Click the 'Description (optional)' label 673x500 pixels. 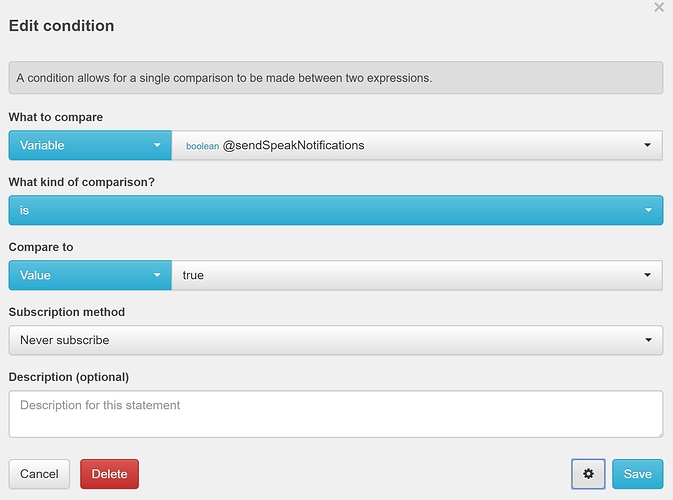point(69,377)
